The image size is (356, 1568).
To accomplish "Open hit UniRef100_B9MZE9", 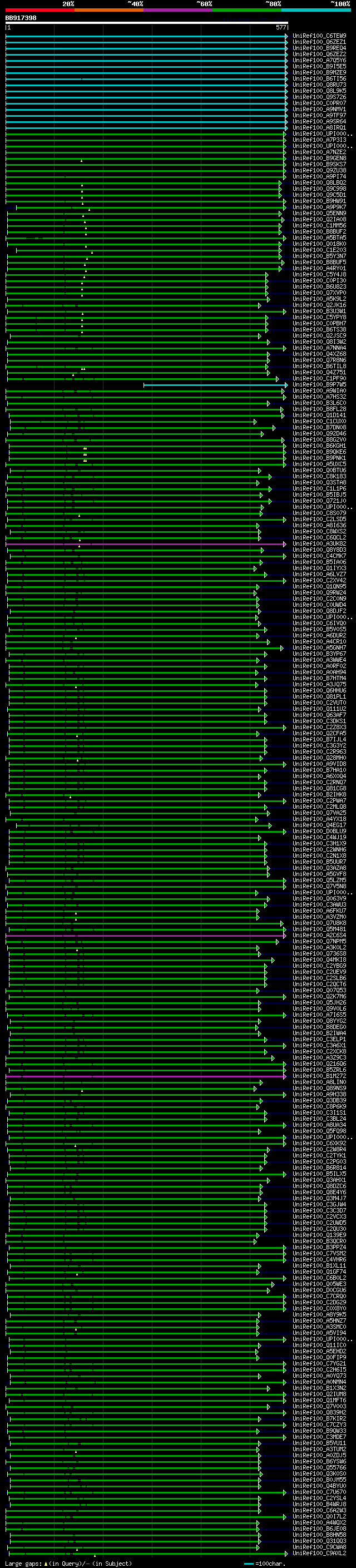I will coord(319,72).
